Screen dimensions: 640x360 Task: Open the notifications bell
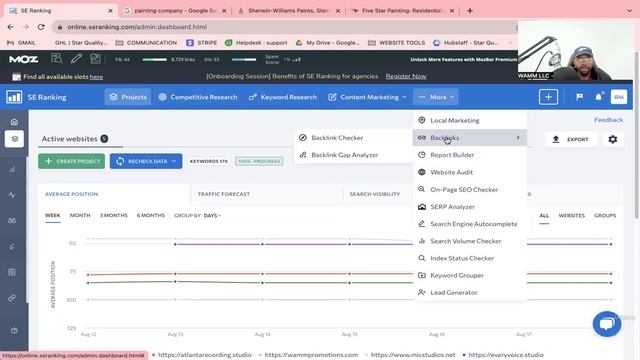pyautogui.click(x=599, y=97)
